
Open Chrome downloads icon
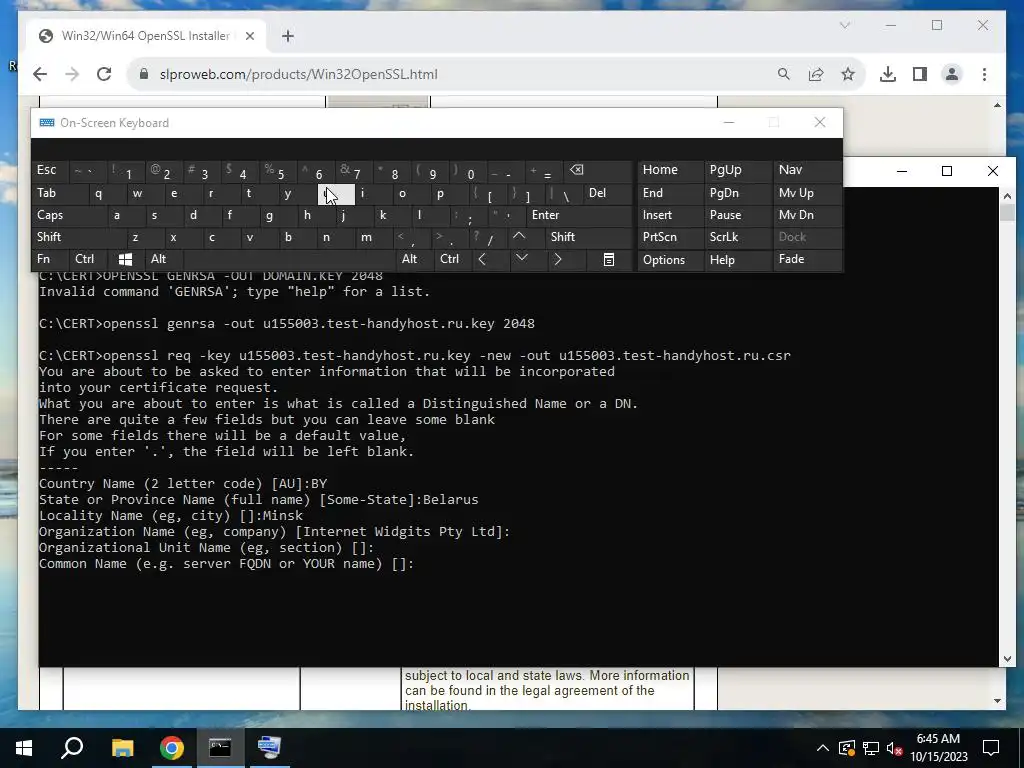(888, 74)
